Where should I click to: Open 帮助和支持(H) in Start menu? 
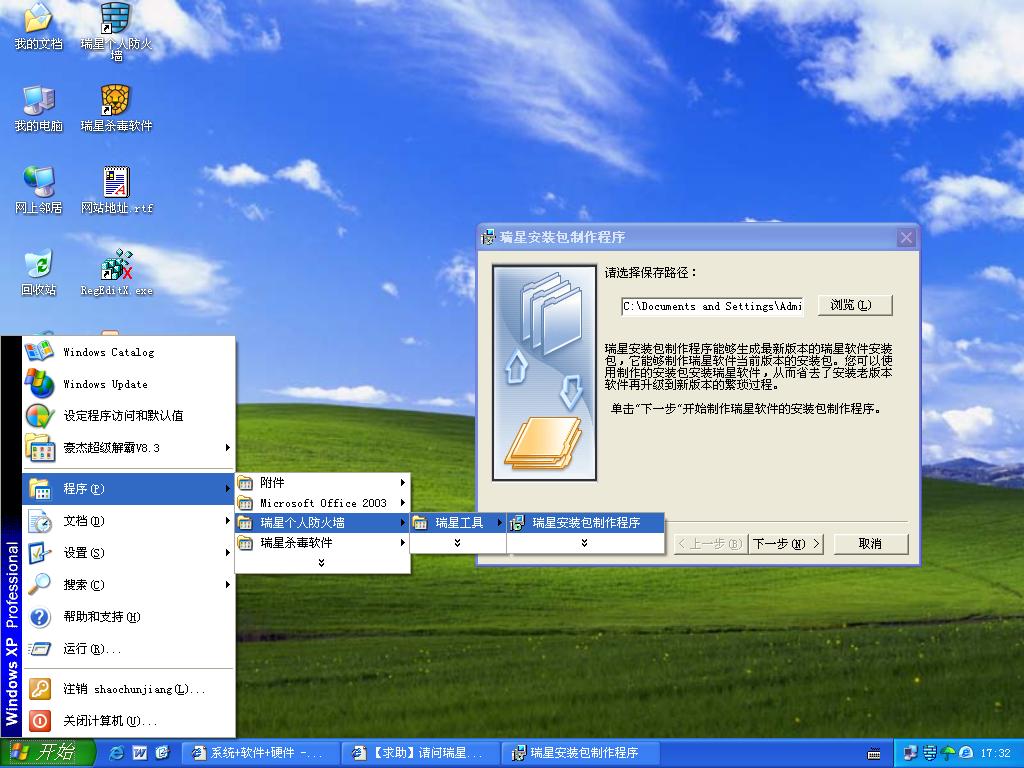coord(129,616)
